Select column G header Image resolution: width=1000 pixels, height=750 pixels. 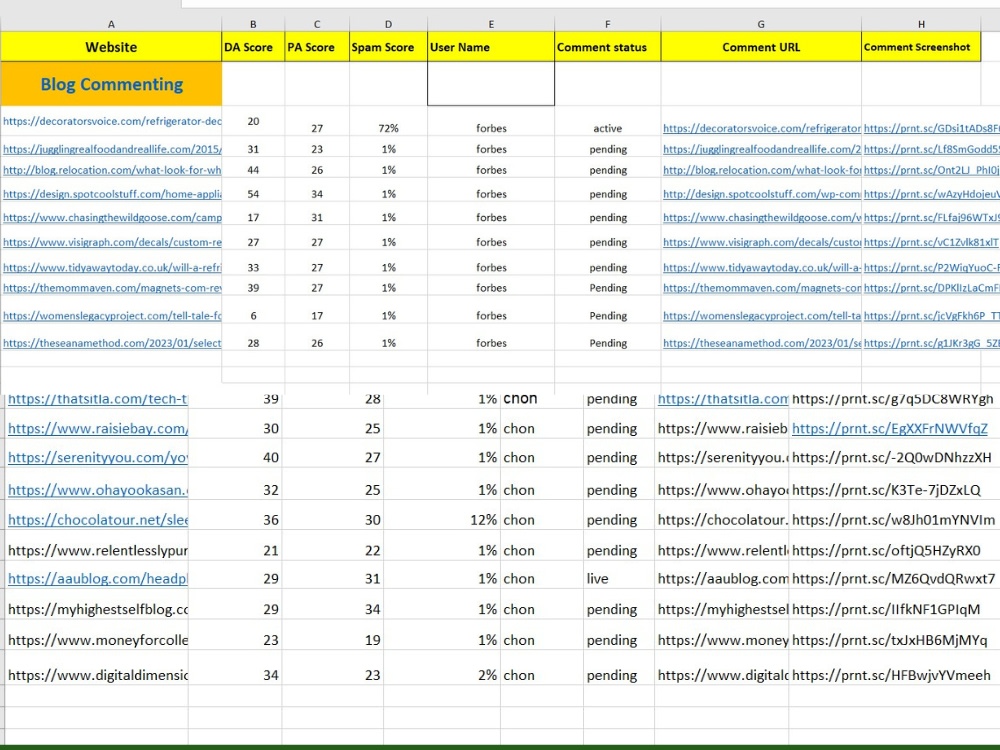761,24
